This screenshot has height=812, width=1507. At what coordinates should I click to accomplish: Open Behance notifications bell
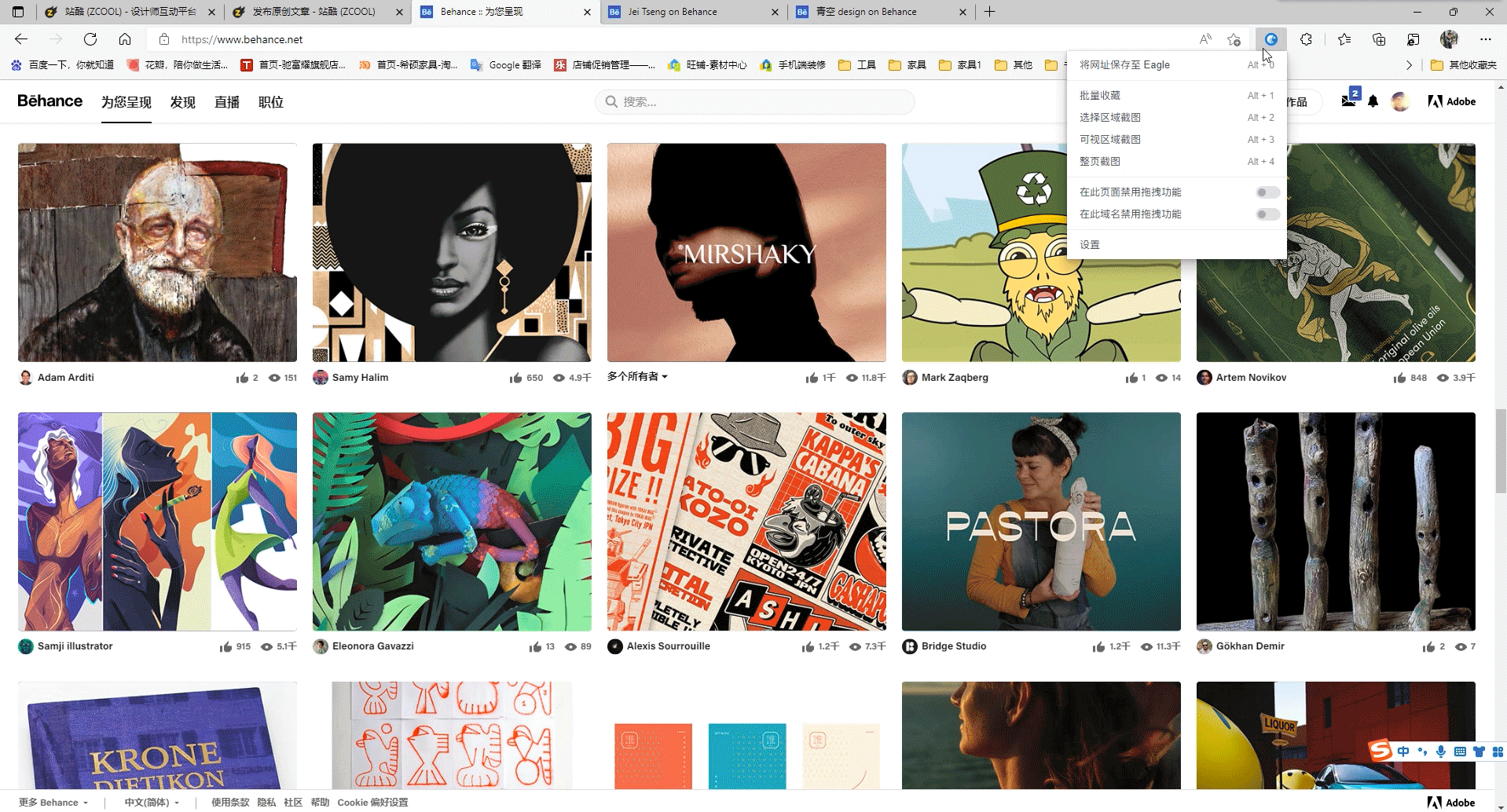click(1373, 101)
